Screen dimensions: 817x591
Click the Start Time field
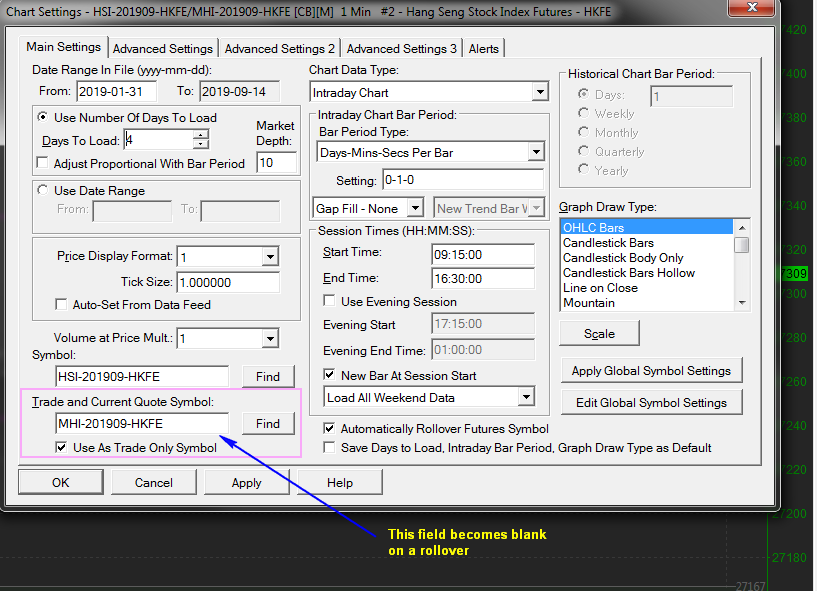(483, 255)
